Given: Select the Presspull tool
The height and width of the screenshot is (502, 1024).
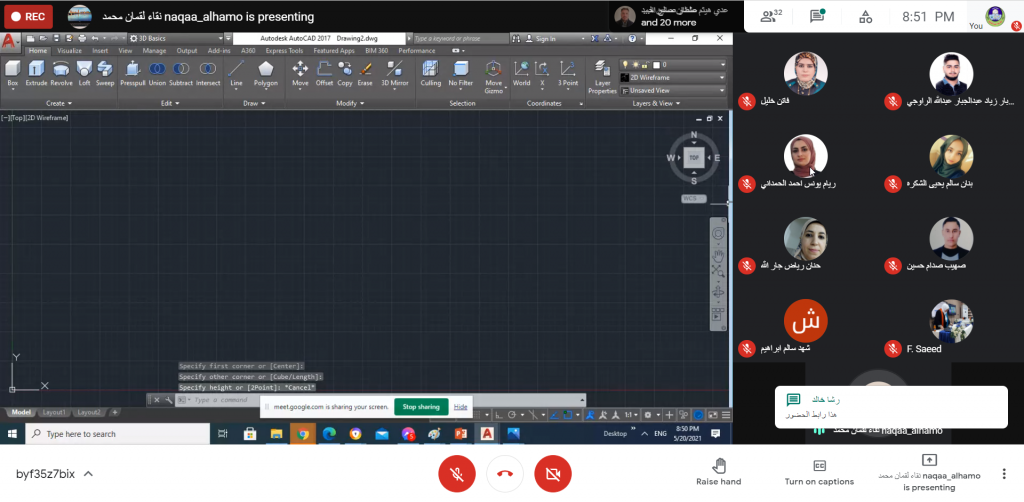Looking at the screenshot, I should click(132, 70).
